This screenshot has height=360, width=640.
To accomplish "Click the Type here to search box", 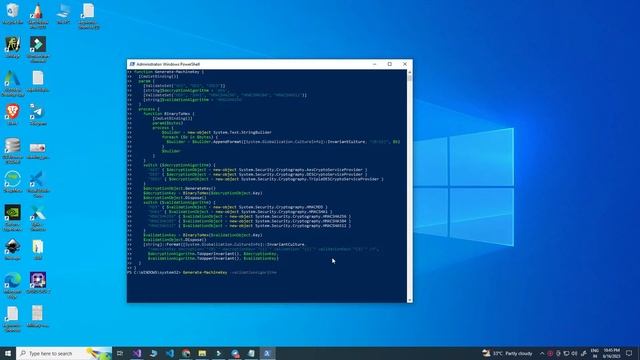I will point(64,353).
